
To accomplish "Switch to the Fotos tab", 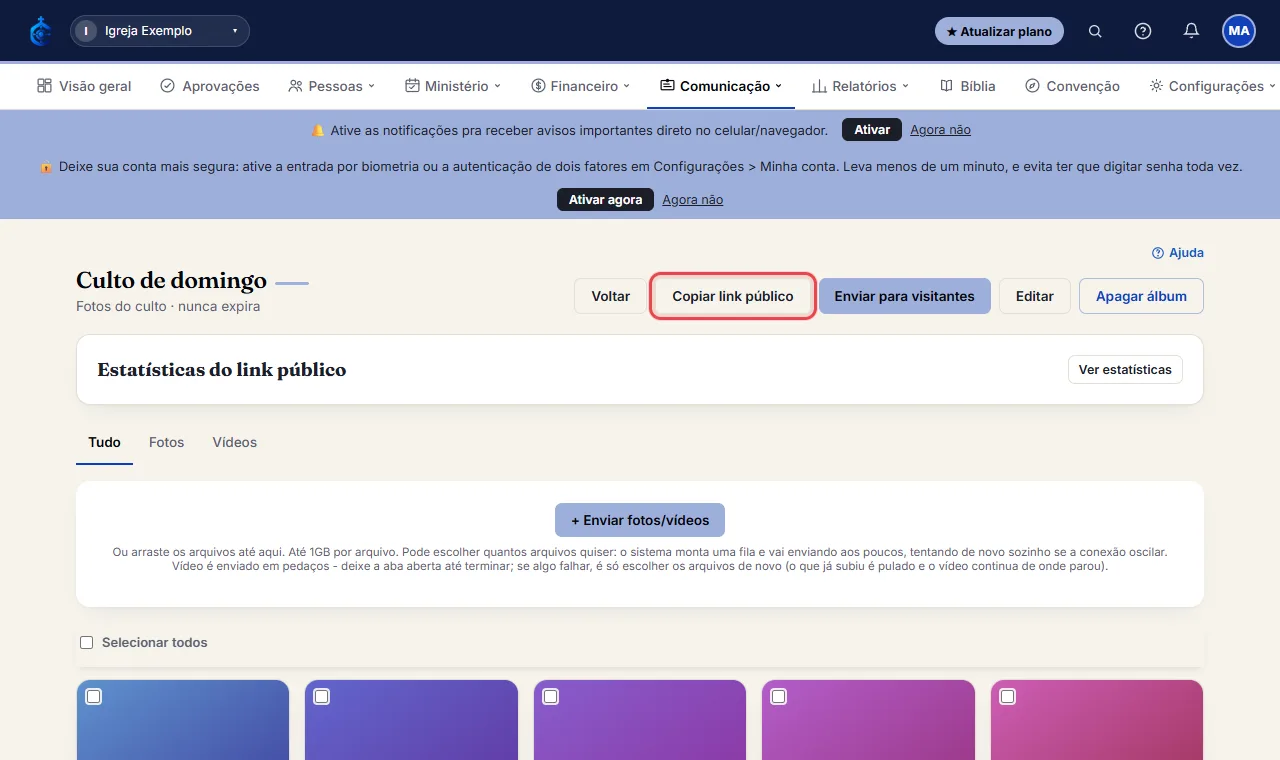I will [166, 442].
